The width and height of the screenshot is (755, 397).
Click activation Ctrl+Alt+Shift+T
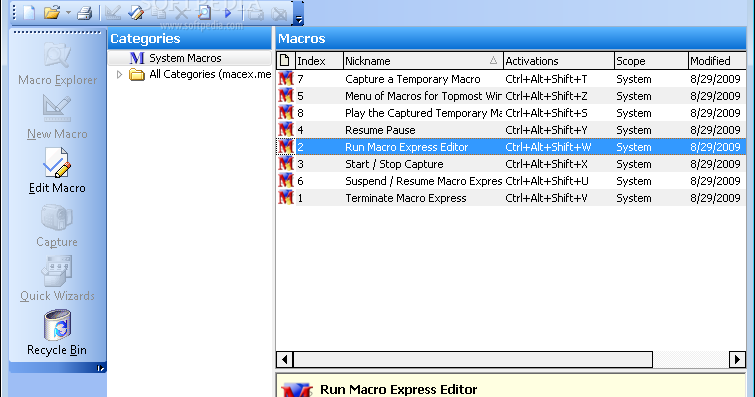coord(546,79)
